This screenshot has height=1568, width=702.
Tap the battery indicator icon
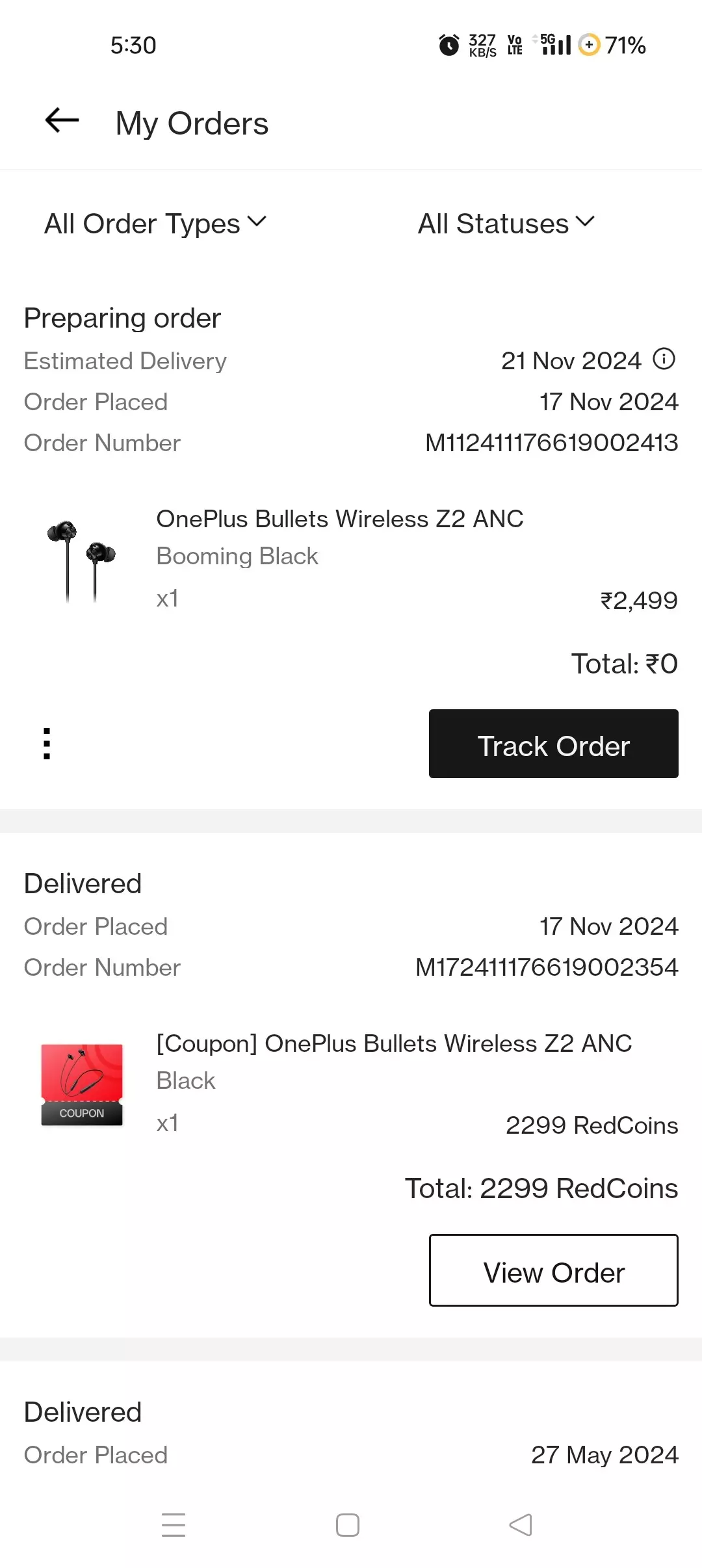[x=589, y=46]
